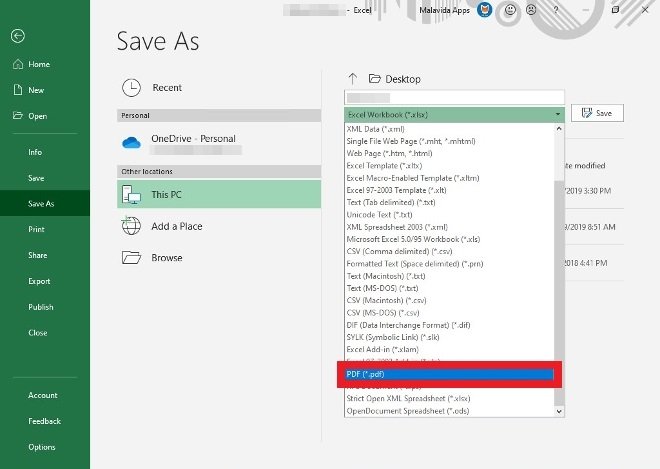Click the Date modified column header
Image resolution: width=660 pixels, height=469 pixels.
(x=585, y=165)
